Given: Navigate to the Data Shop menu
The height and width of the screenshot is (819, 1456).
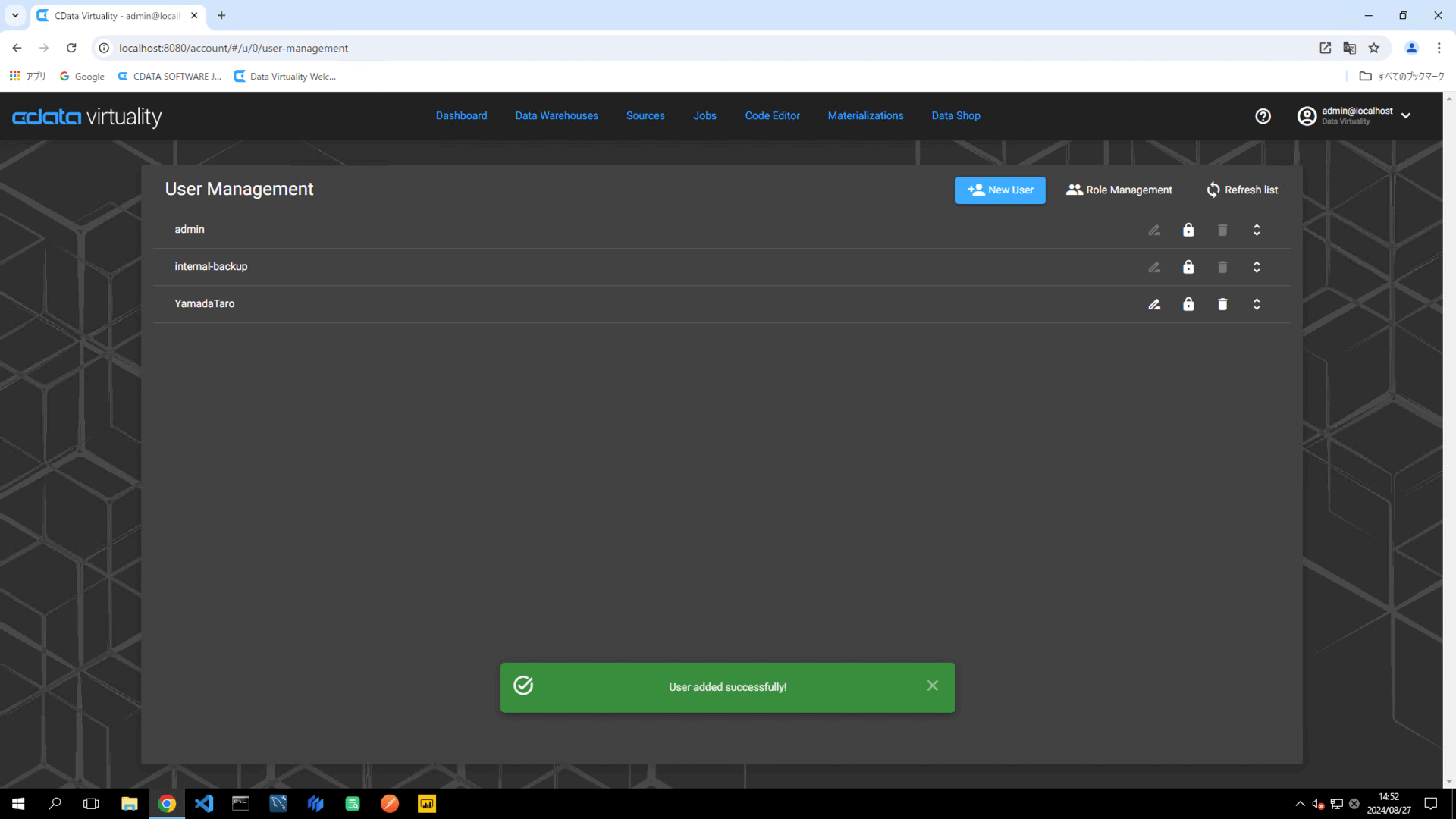Looking at the screenshot, I should 955,116.
